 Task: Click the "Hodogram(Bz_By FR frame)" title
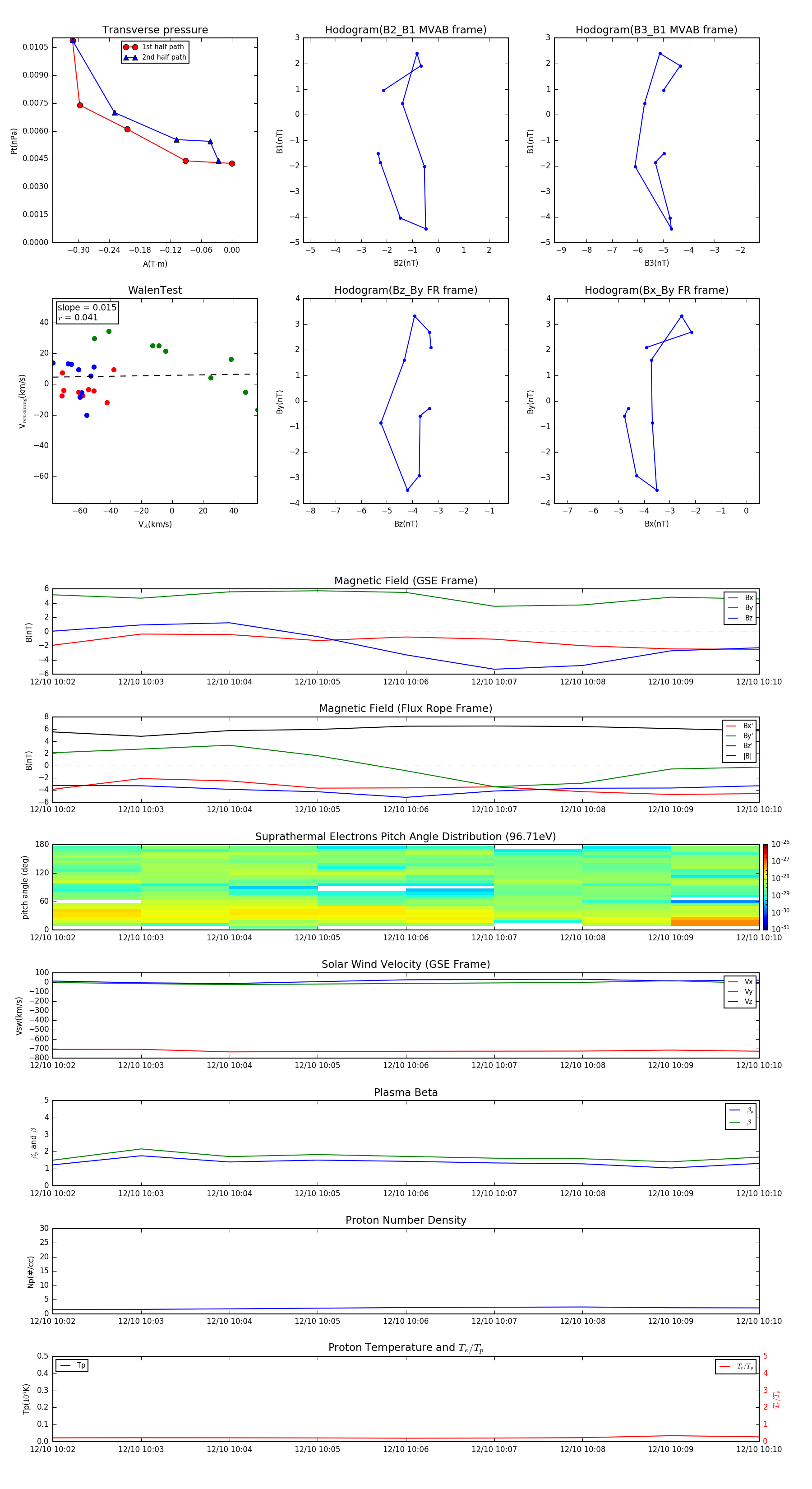pyautogui.click(x=406, y=290)
